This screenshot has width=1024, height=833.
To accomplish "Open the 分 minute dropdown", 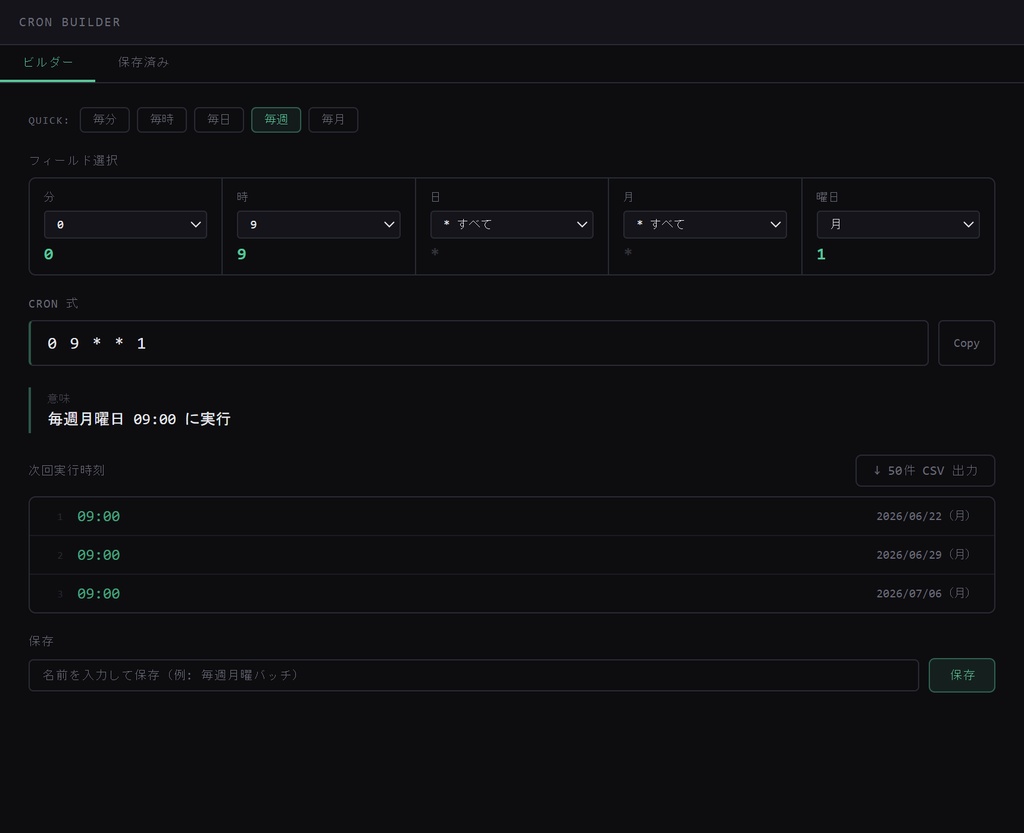I will tap(125, 225).
